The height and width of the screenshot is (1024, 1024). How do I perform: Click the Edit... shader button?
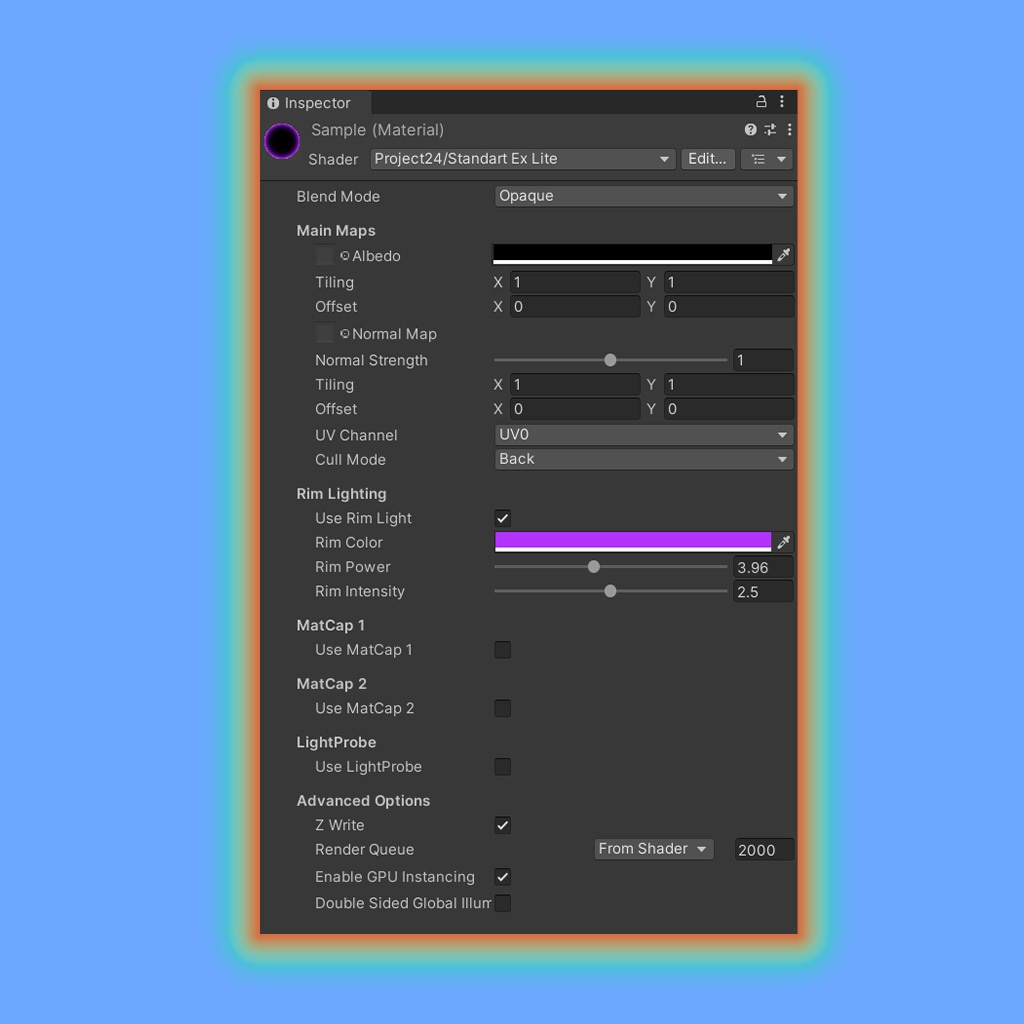[708, 159]
